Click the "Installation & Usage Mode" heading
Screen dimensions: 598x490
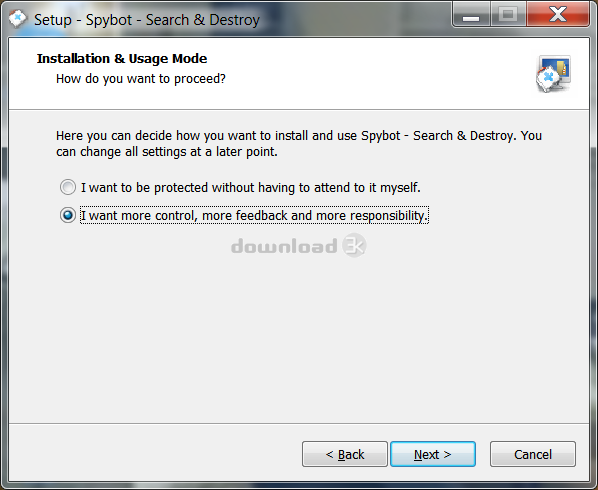click(122, 59)
